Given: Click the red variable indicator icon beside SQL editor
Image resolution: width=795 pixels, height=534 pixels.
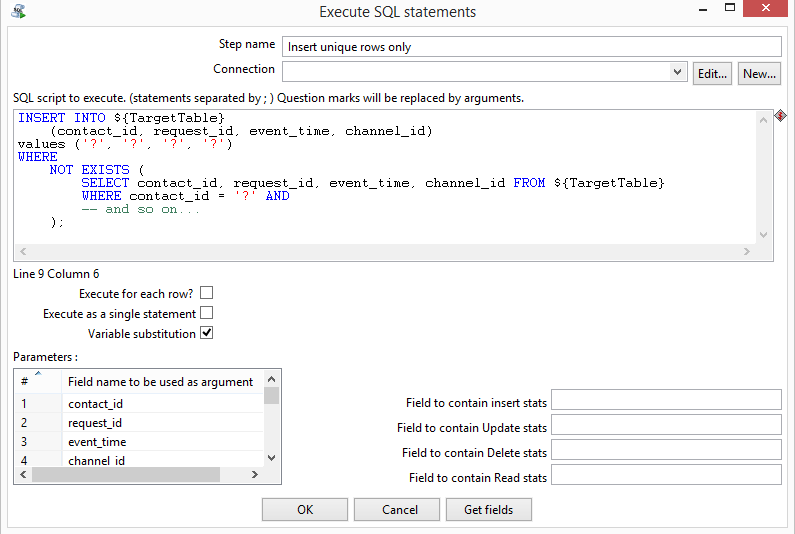Looking at the screenshot, I should coord(780,116).
